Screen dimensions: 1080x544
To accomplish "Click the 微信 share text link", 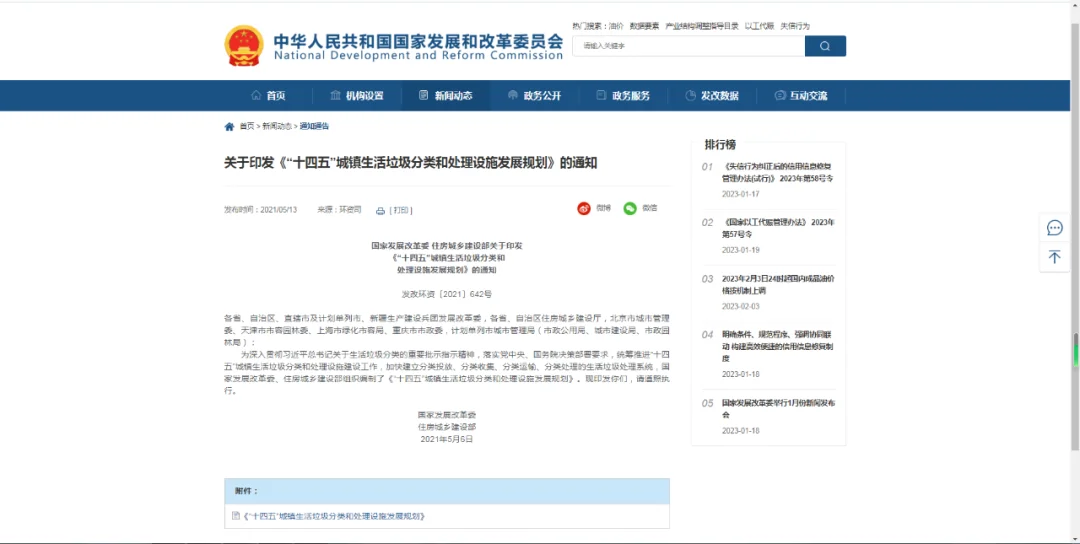I will coord(650,208).
